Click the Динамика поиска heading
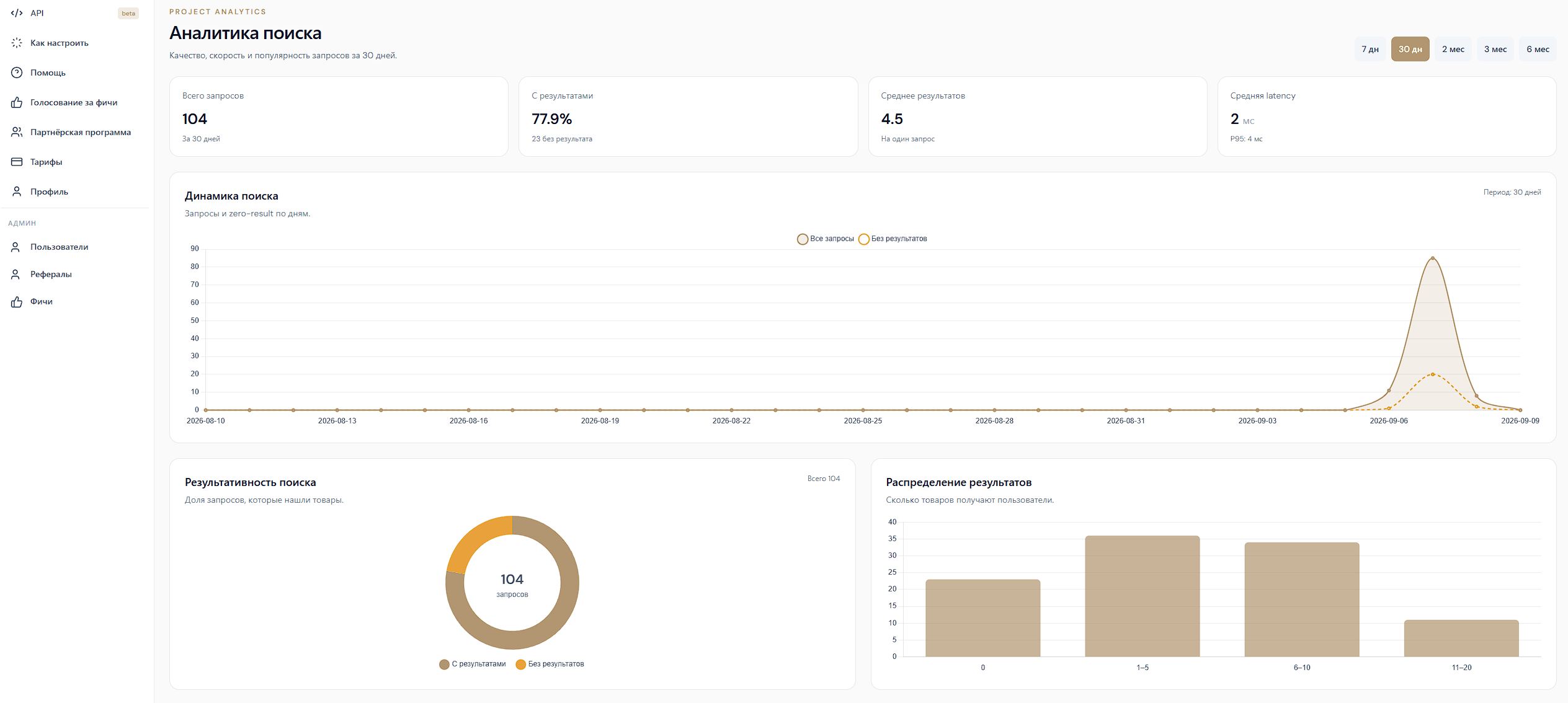The height and width of the screenshot is (703, 1568). point(231,196)
